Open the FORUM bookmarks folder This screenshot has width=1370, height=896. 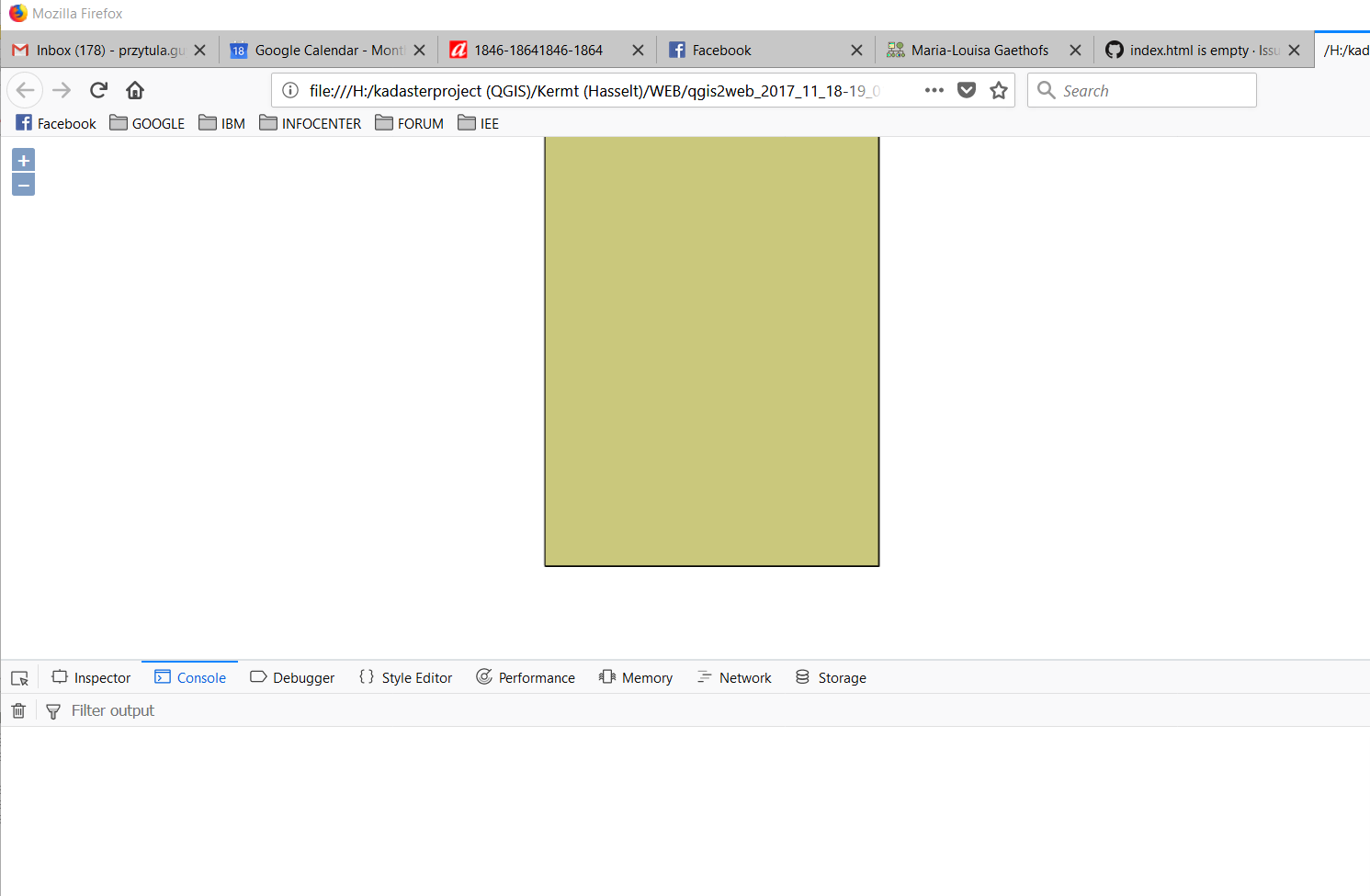(x=409, y=123)
